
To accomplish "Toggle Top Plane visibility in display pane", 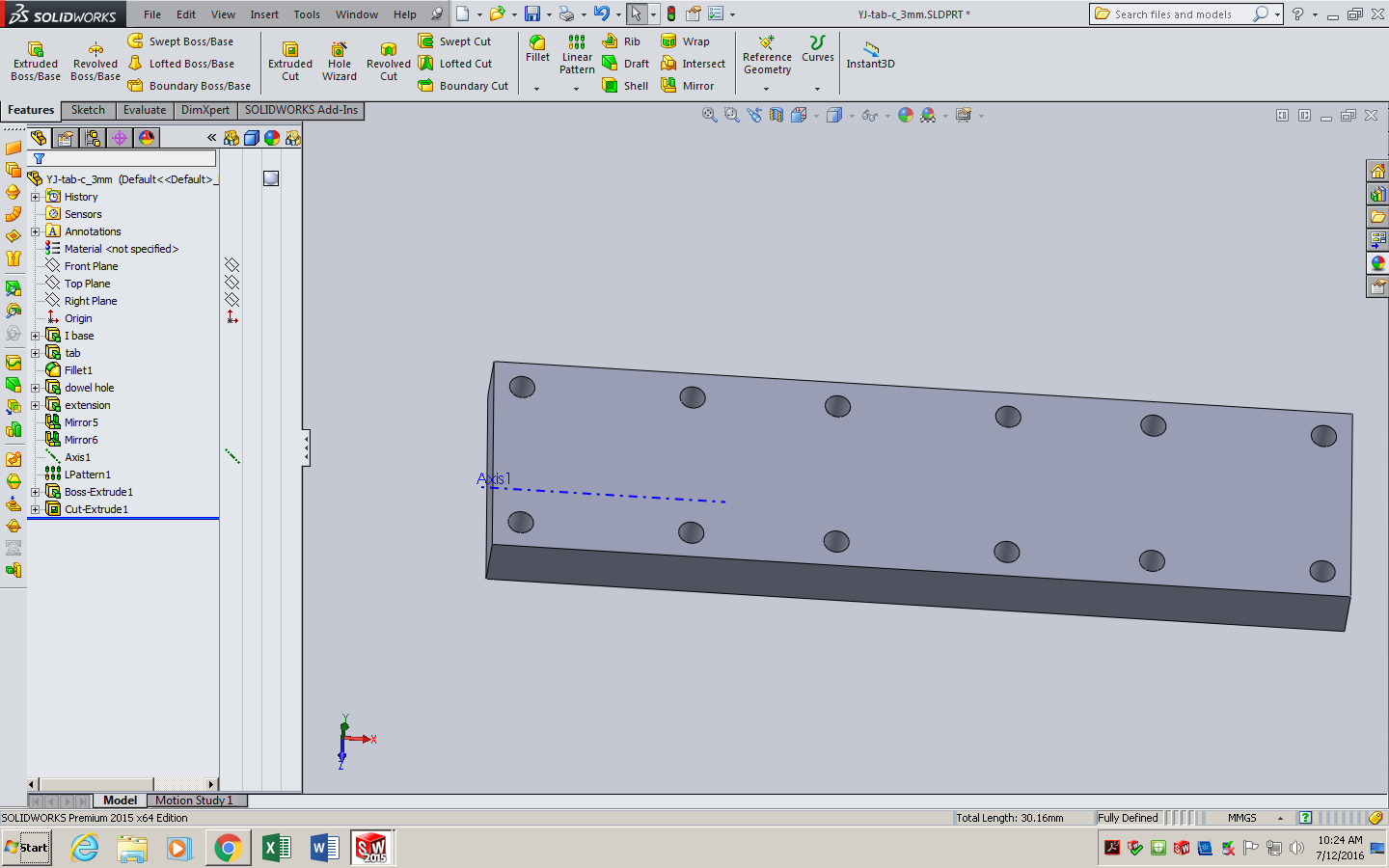I will click(x=231, y=283).
